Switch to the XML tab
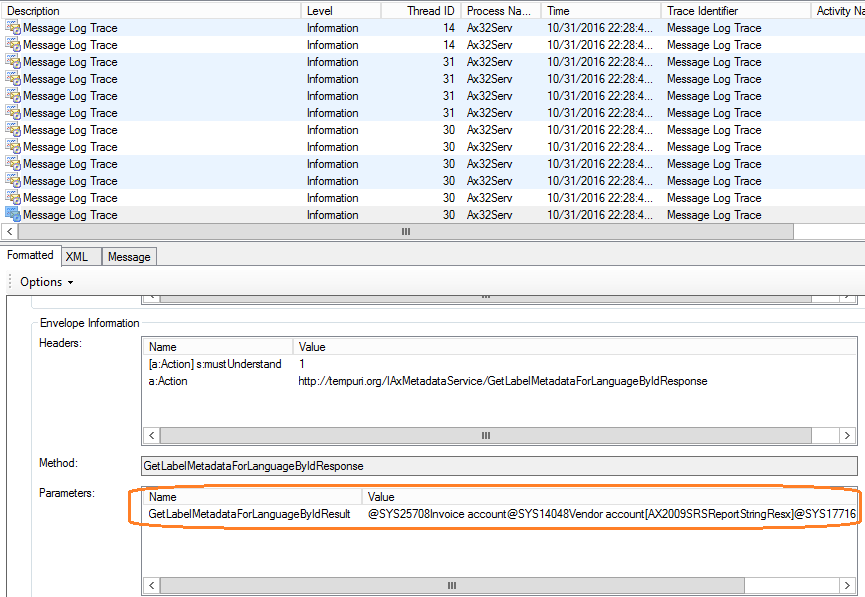This screenshot has width=865, height=597. [x=77, y=257]
